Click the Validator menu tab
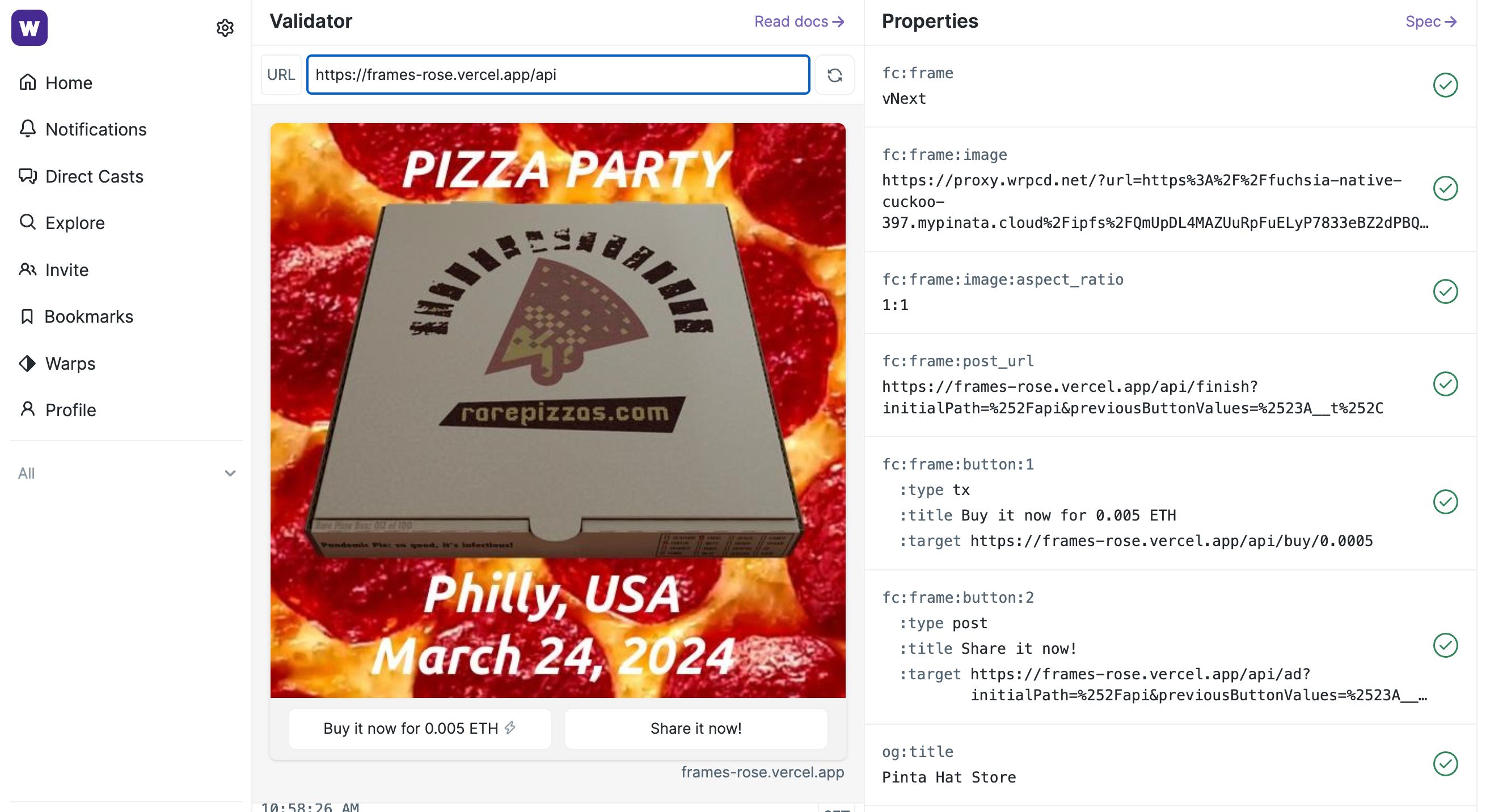Screen dimensions: 1486x812 311,19
